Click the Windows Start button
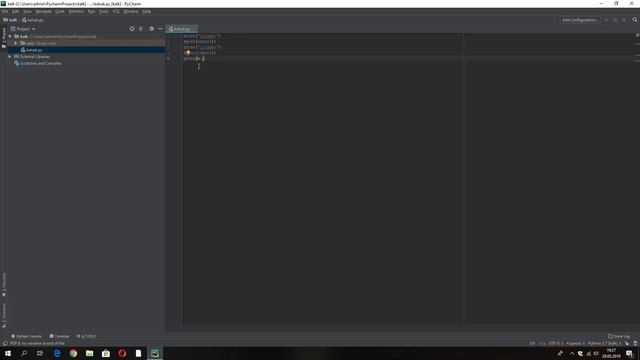The image size is (640, 360). point(8,353)
